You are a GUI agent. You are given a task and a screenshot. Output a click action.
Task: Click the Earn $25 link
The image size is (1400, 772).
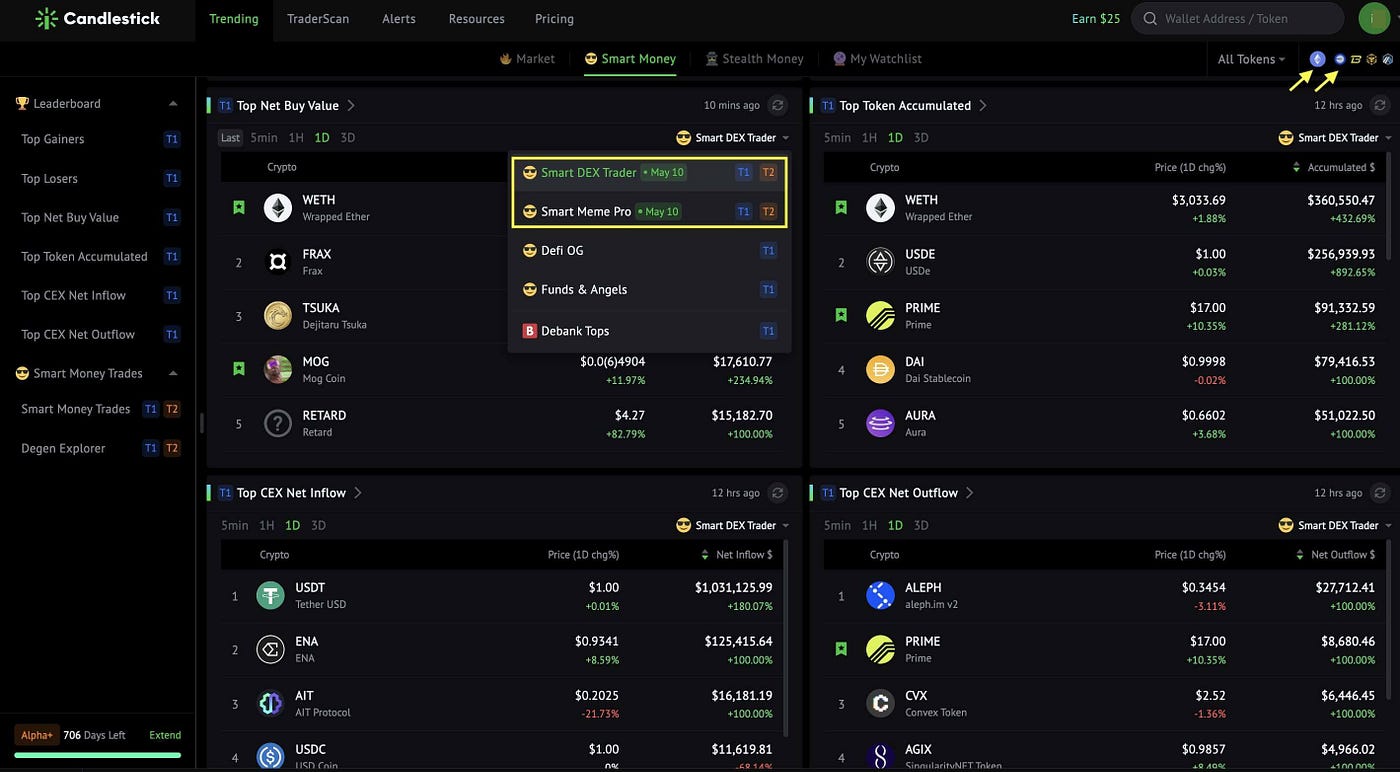pyautogui.click(x=1096, y=18)
